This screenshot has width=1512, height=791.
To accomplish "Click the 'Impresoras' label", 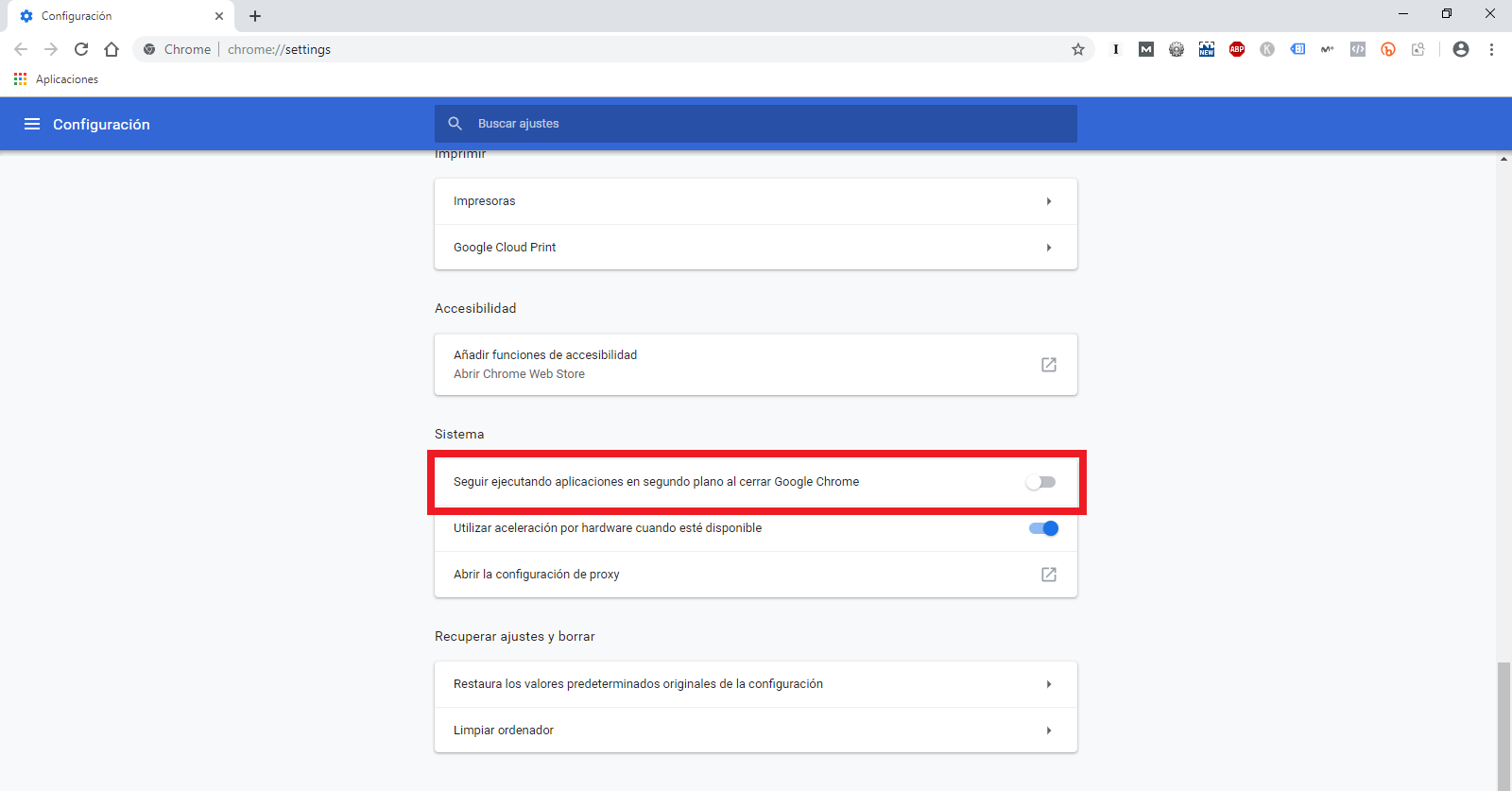I will point(485,201).
